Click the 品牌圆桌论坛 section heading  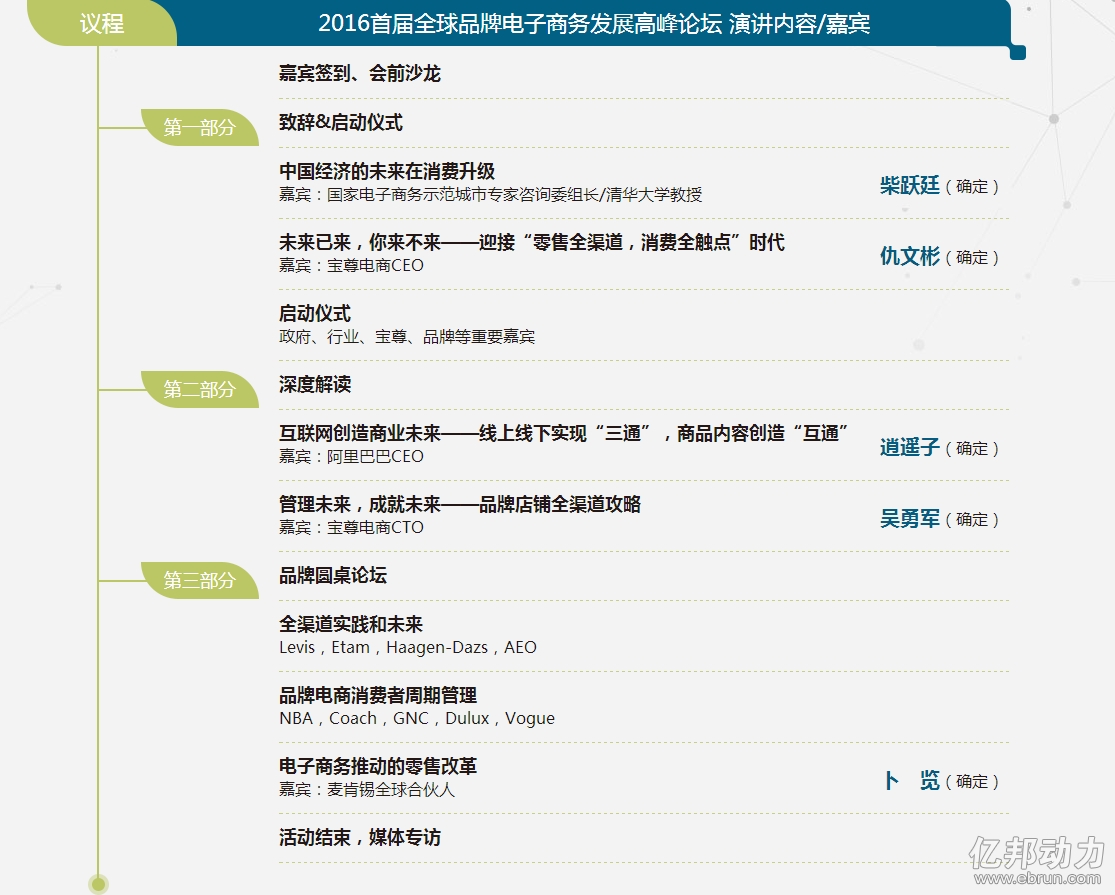coord(333,575)
